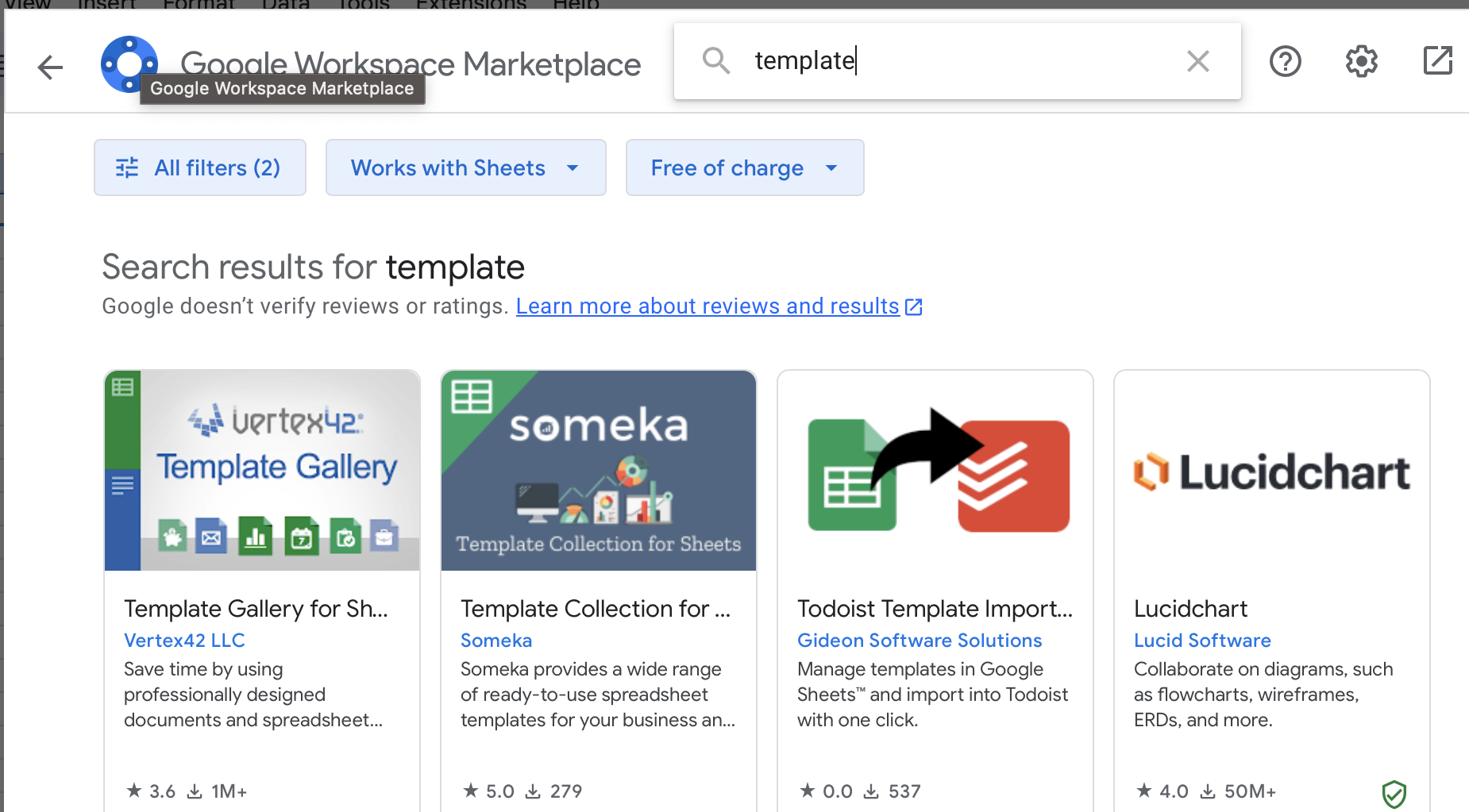1469x812 pixels.
Task: Expand the Free of charge dropdown
Action: coord(745,167)
